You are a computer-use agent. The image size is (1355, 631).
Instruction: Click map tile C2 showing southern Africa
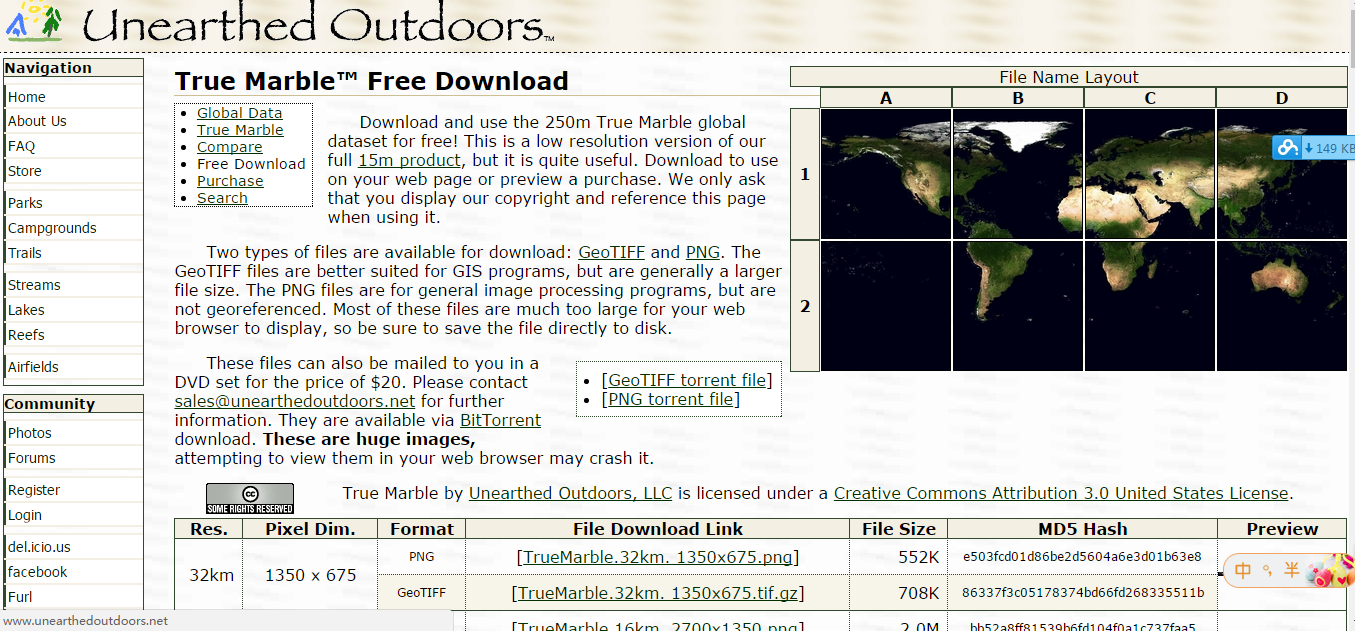[1150, 306]
